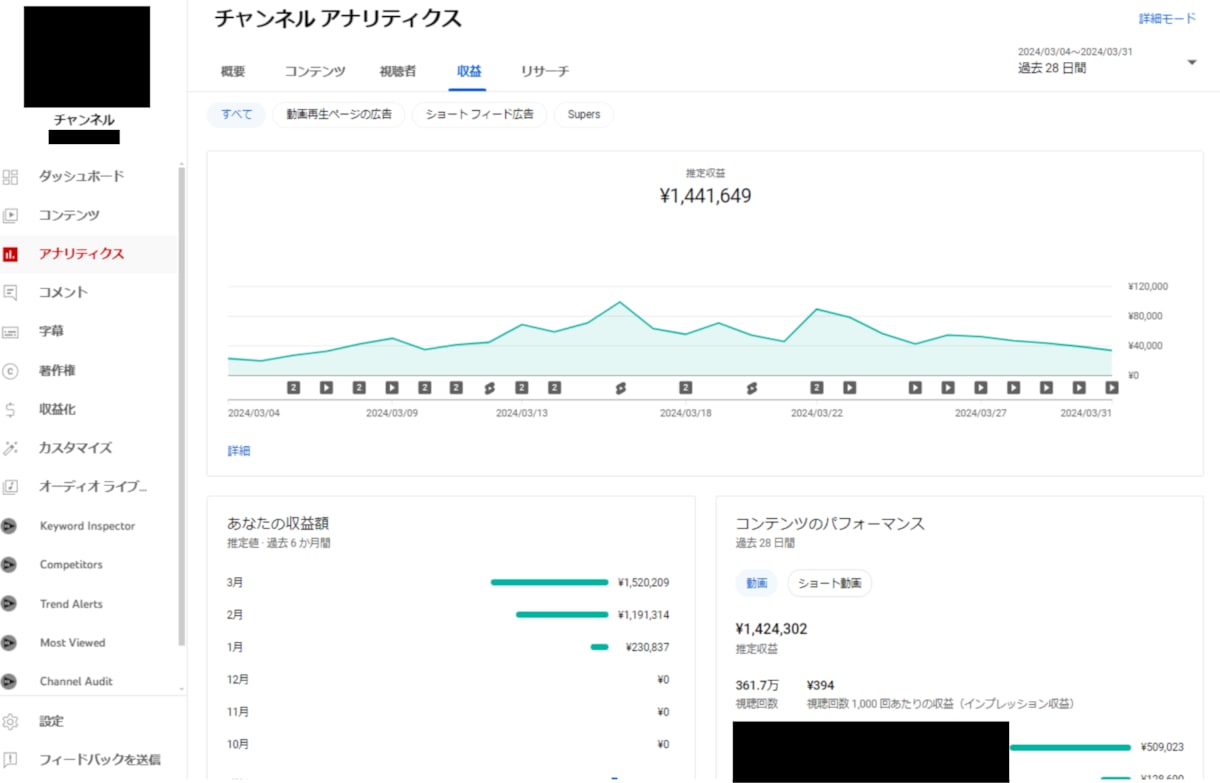Click the bar next to ¥509,023

[1070, 747]
